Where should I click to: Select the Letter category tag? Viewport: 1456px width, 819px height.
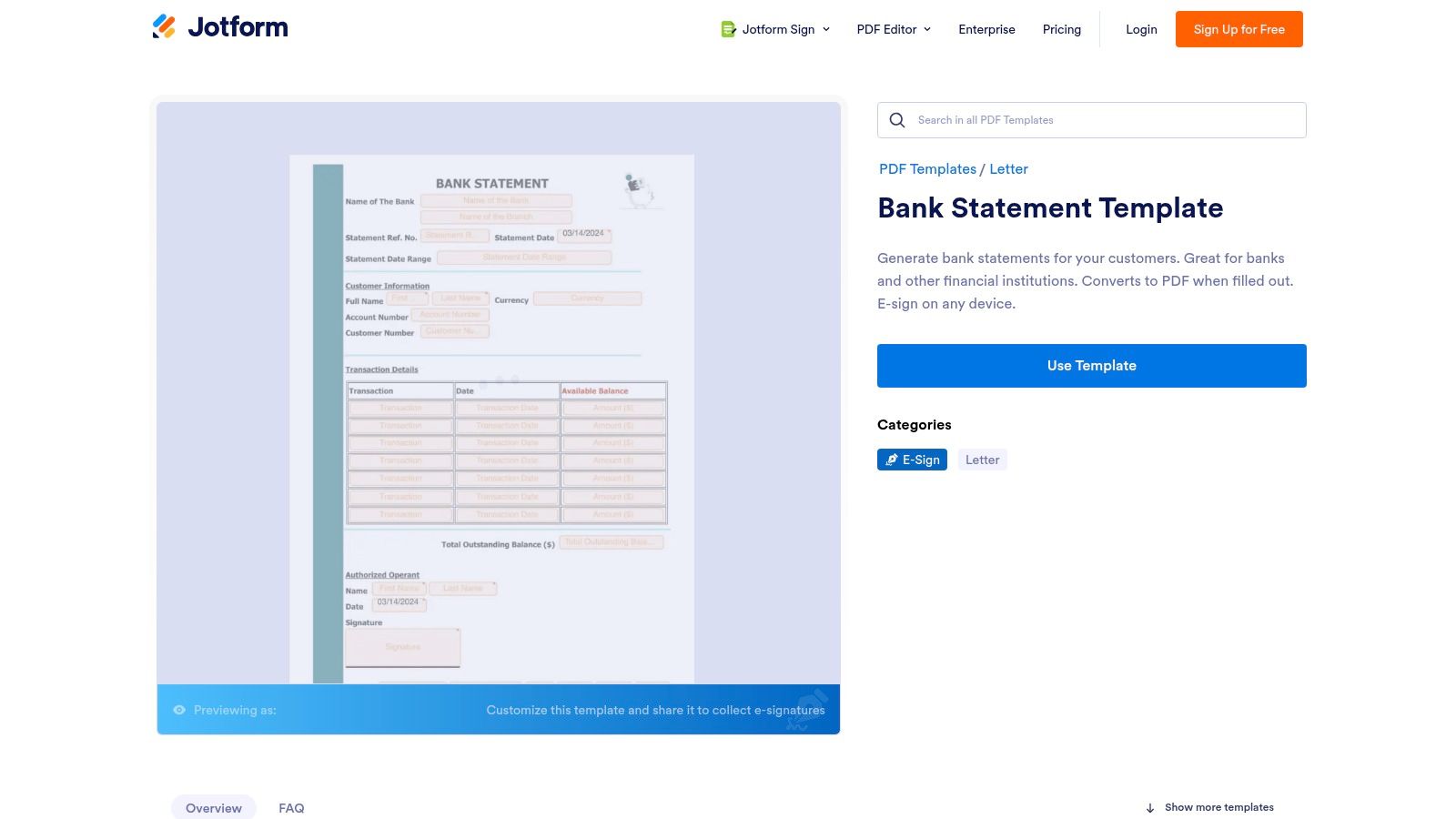[x=982, y=460]
